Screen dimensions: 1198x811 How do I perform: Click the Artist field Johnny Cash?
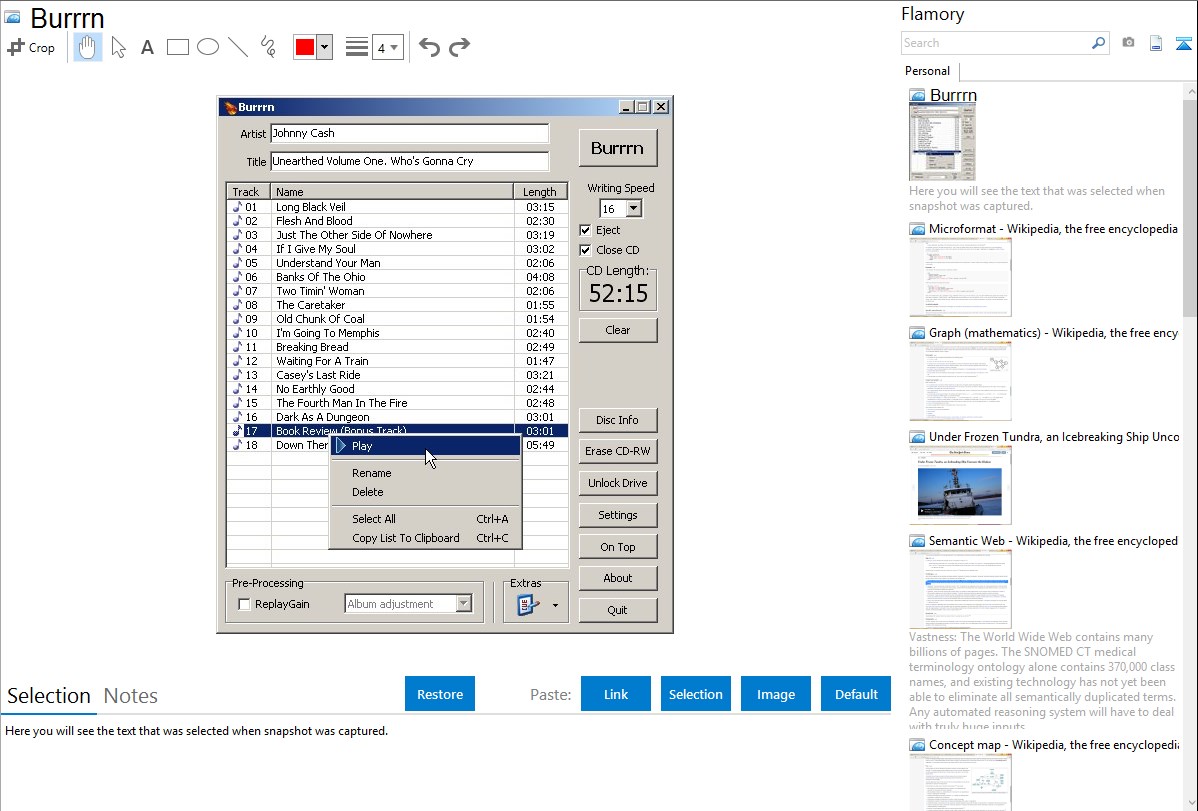[x=410, y=133]
